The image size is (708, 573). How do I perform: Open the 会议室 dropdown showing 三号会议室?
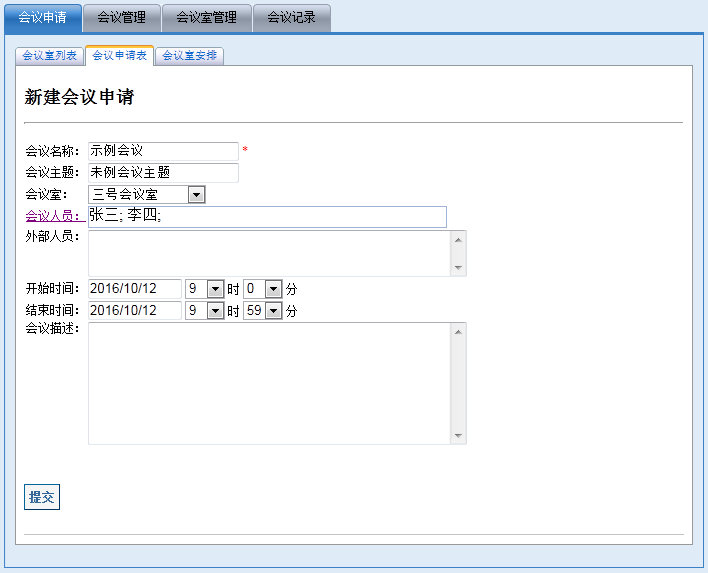[147, 195]
